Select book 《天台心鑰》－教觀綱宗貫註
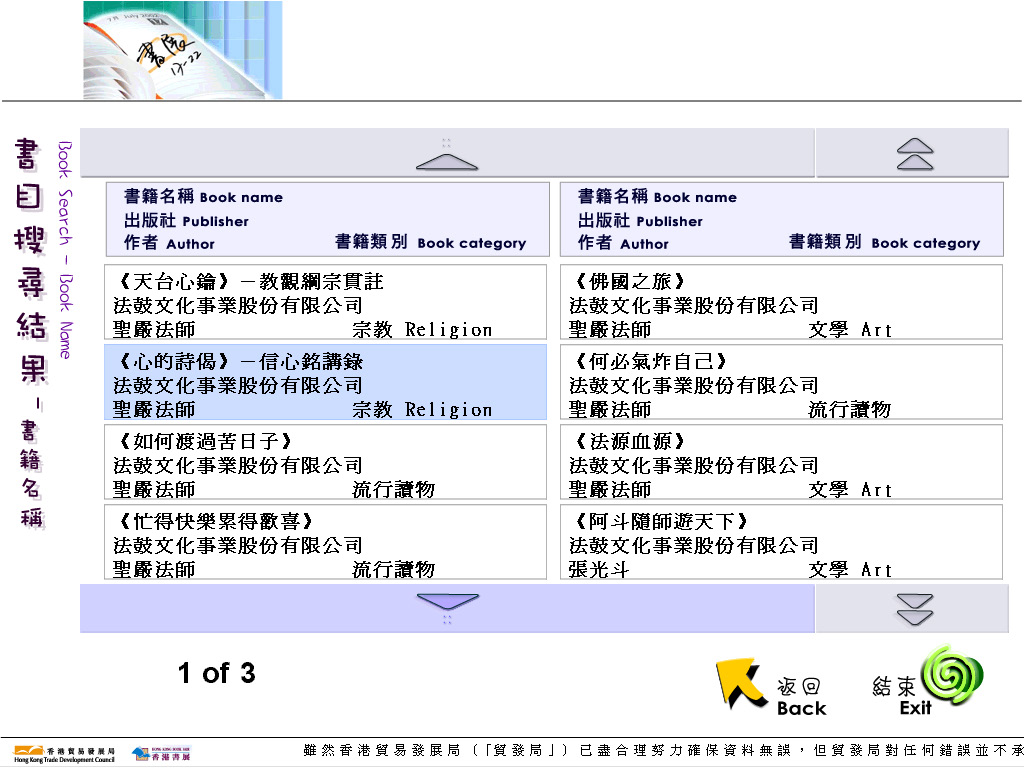Image resolution: width=1024 pixels, height=768 pixels. tap(327, 302)
